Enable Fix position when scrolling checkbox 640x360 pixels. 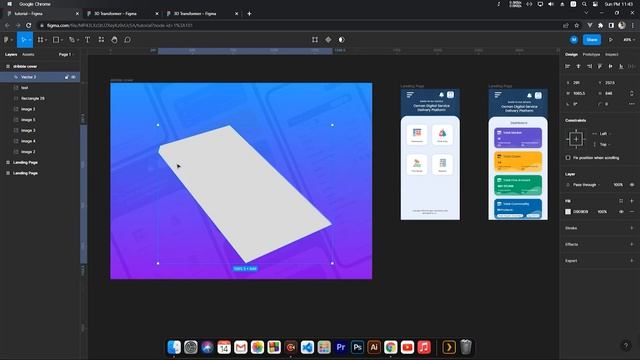click(x=568, y=158)
